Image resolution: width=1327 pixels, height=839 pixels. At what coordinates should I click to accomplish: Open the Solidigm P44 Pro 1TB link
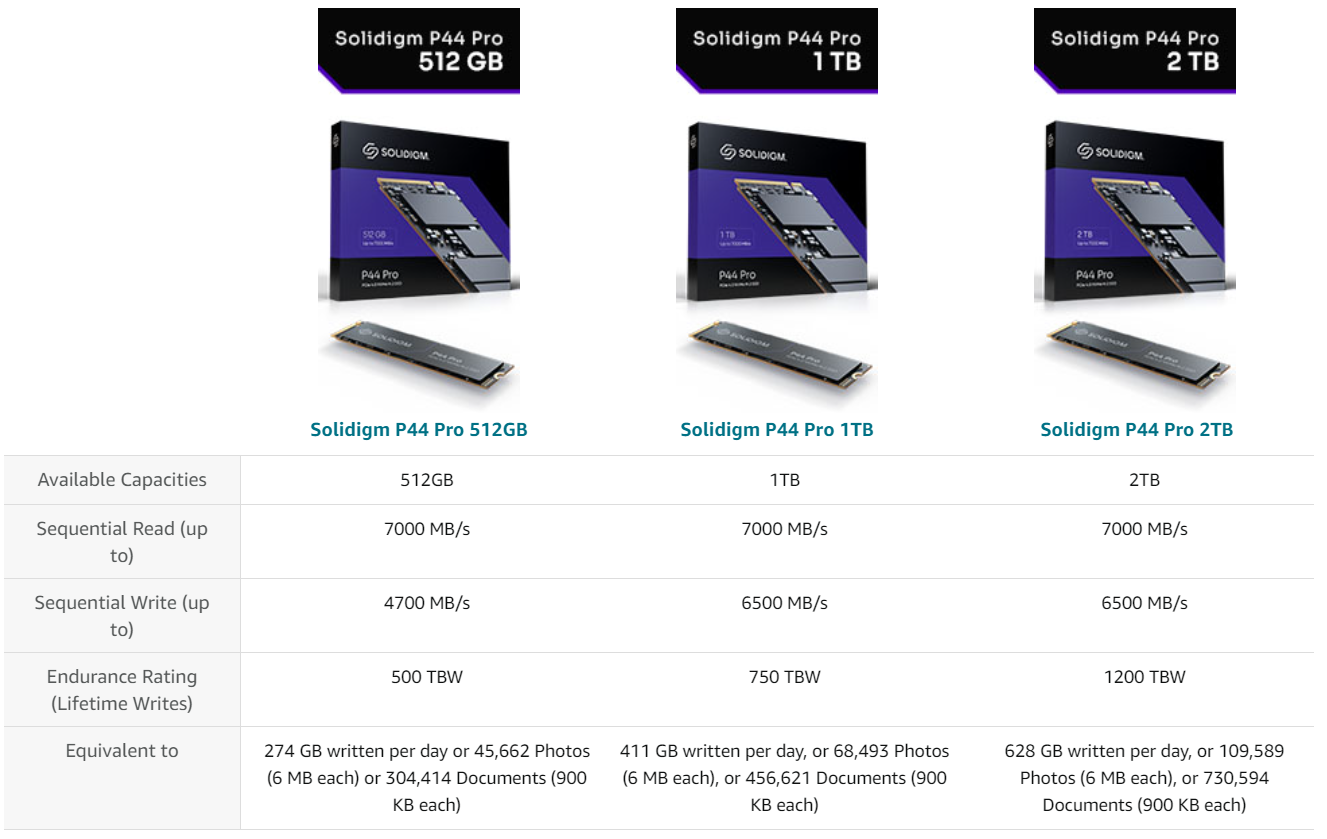click(776, 430)
